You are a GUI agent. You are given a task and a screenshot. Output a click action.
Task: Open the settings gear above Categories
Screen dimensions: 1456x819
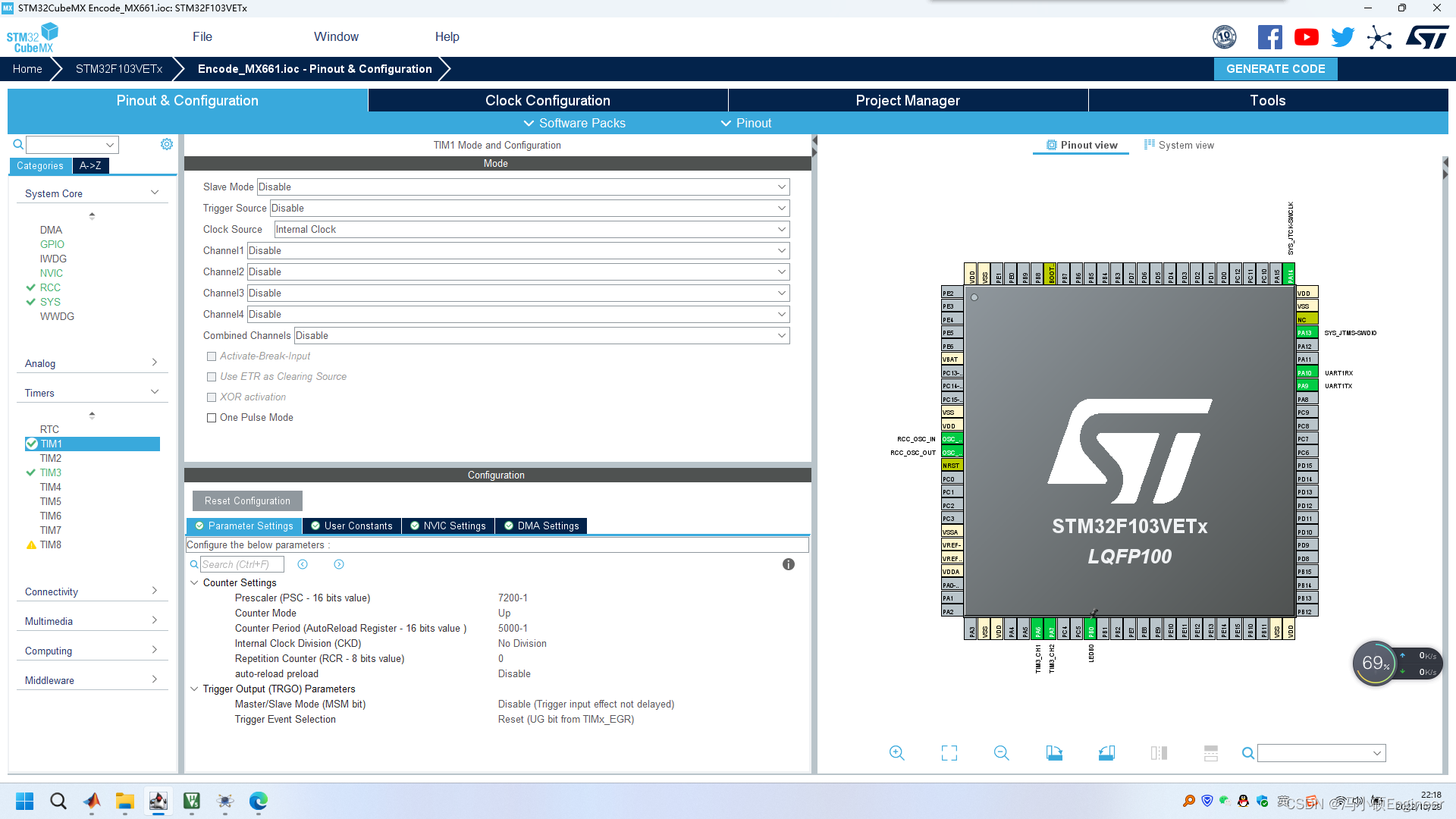coord(167,144)
